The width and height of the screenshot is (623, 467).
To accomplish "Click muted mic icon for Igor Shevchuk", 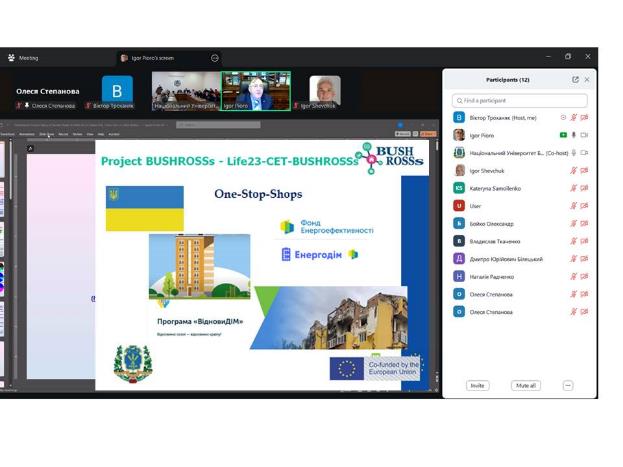I will coord(574,171).
